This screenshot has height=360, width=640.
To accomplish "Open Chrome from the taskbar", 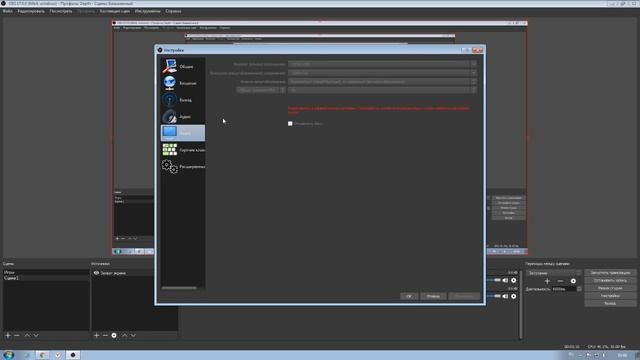I will tap(42, 355).
